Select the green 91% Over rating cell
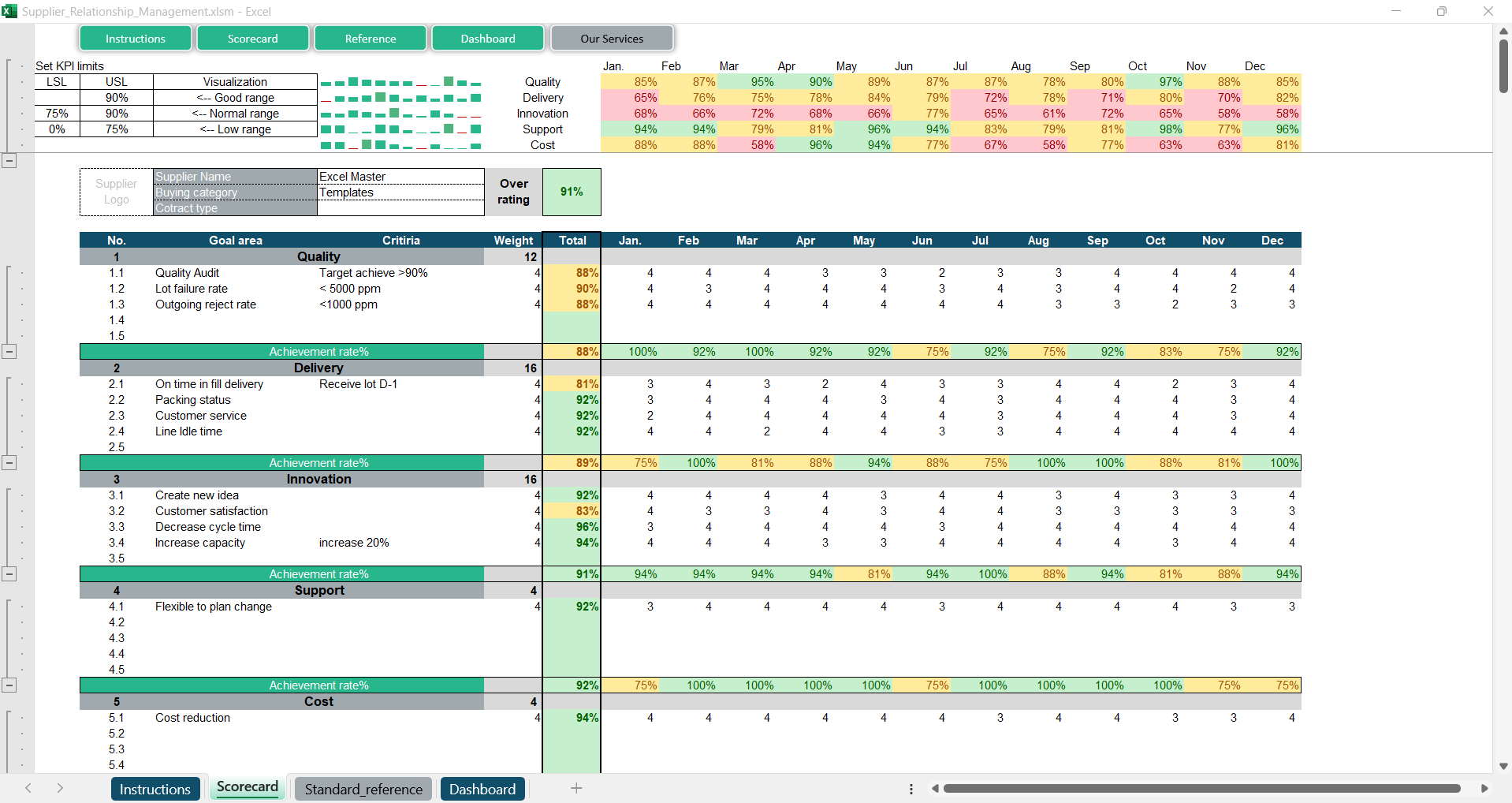The width and height of the screenshot is (1512, 803). click(x=572, y=192)
